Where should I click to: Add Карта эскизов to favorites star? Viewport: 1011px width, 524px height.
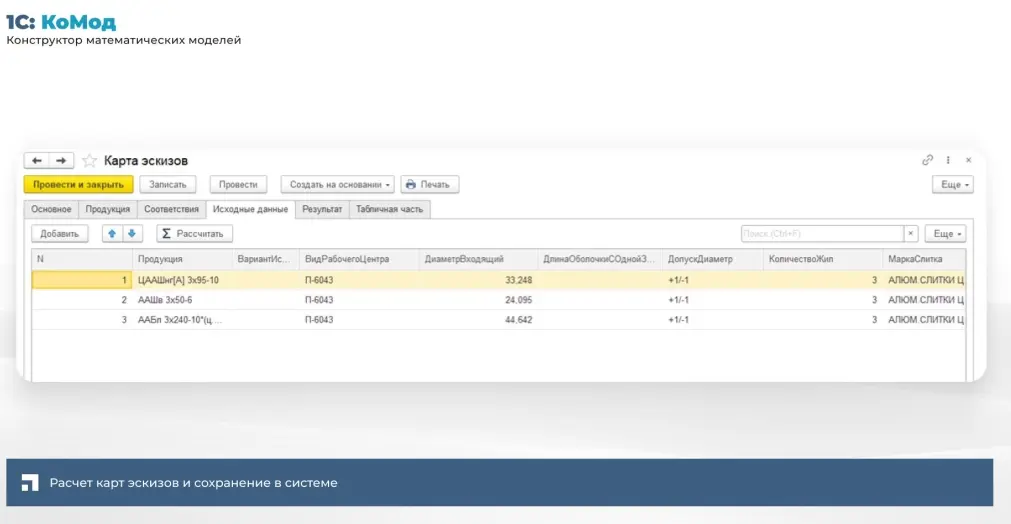click(x=89, y=161)
